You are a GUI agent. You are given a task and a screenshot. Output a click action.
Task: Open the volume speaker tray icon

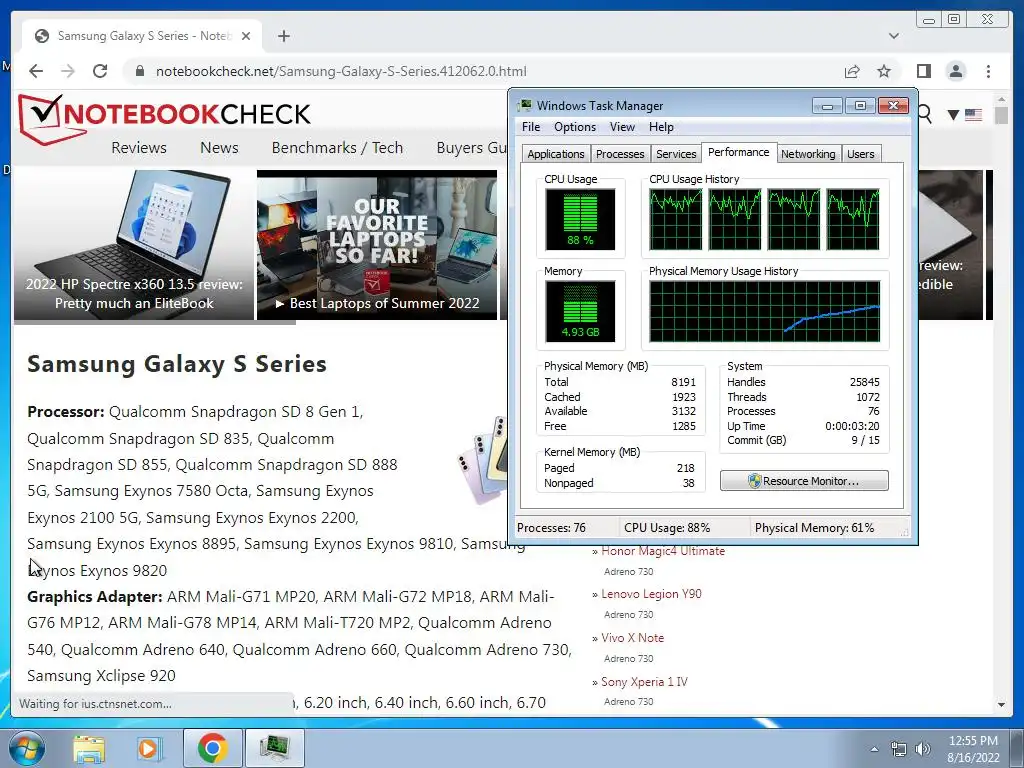click(923, 749)
